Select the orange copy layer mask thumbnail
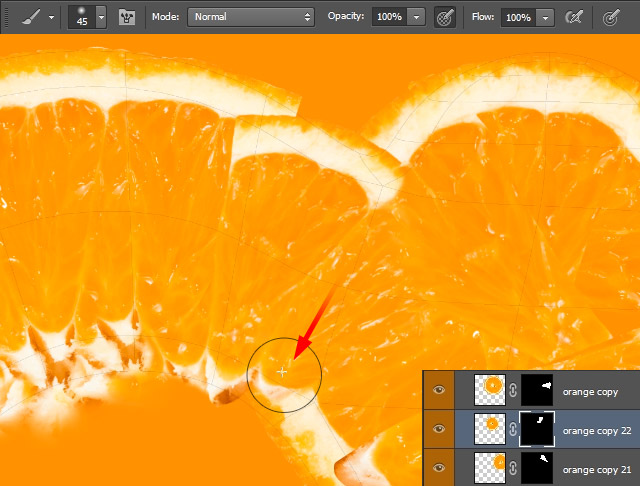Viewport: 640px width, 486px height. [x=537, y=390]
